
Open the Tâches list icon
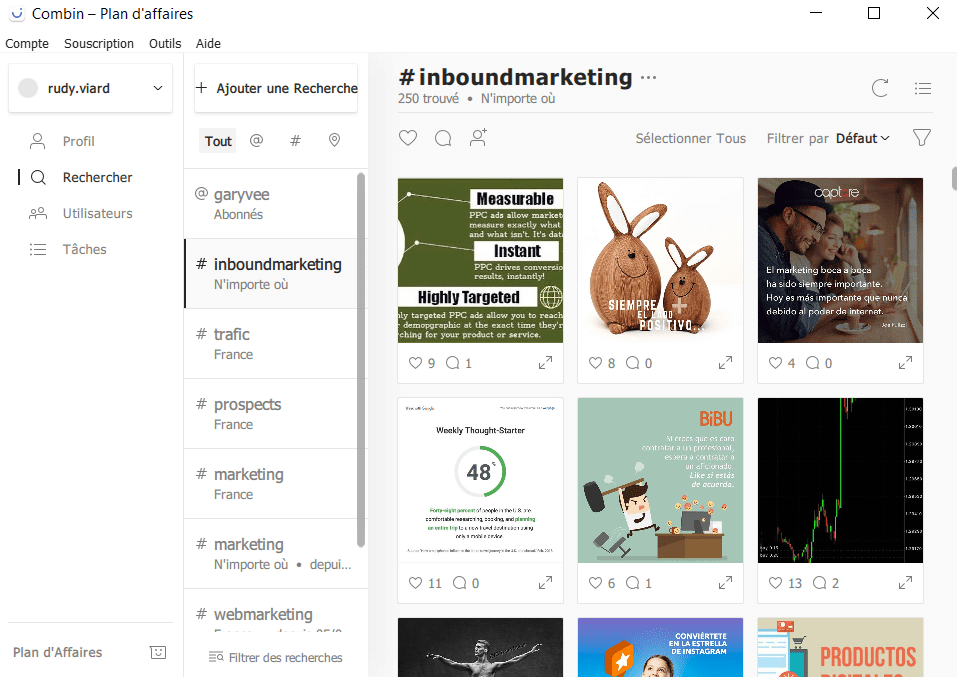click(x=38, y=250)
